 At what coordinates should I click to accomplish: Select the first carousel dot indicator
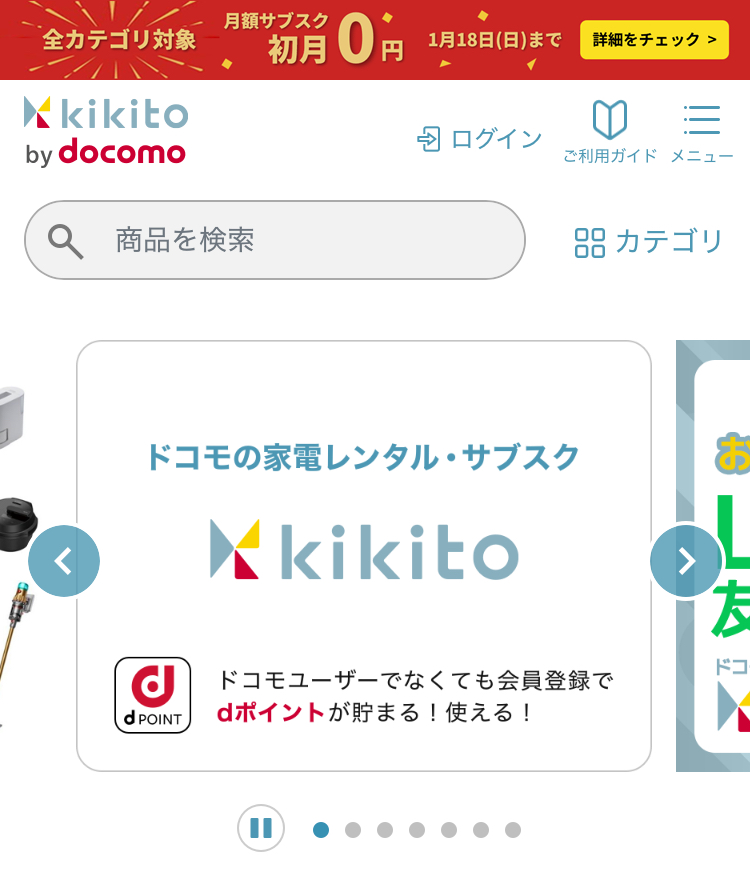(x=321, y=830)
